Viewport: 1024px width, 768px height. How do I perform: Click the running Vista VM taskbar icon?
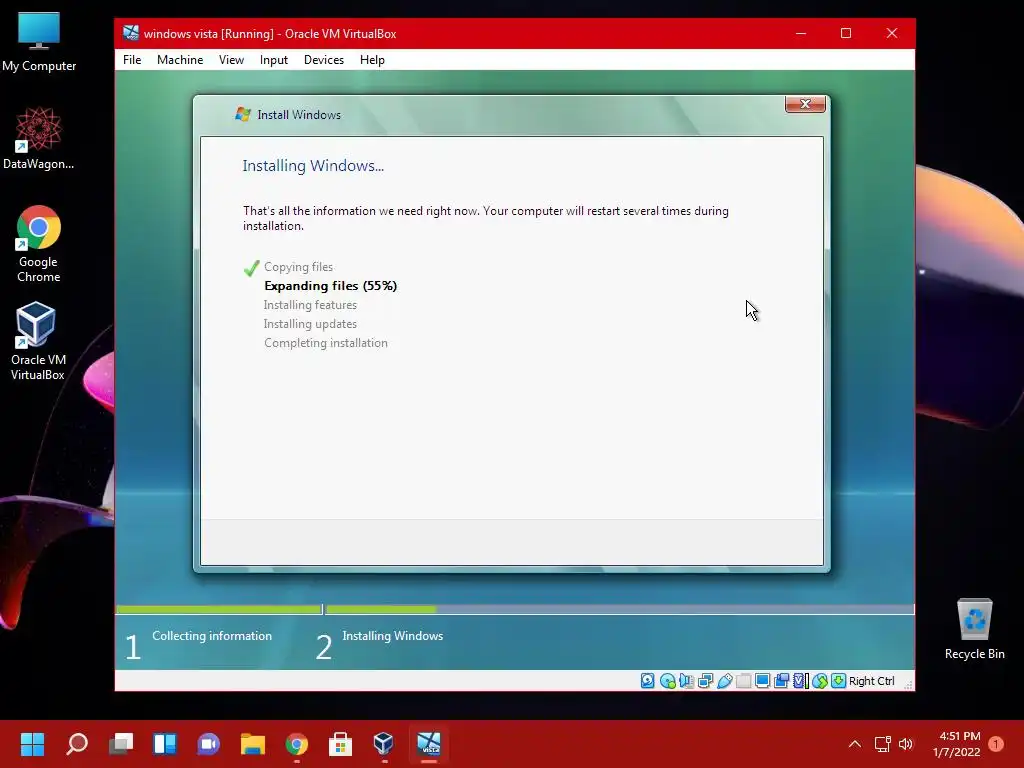click(x=429, y=744)
